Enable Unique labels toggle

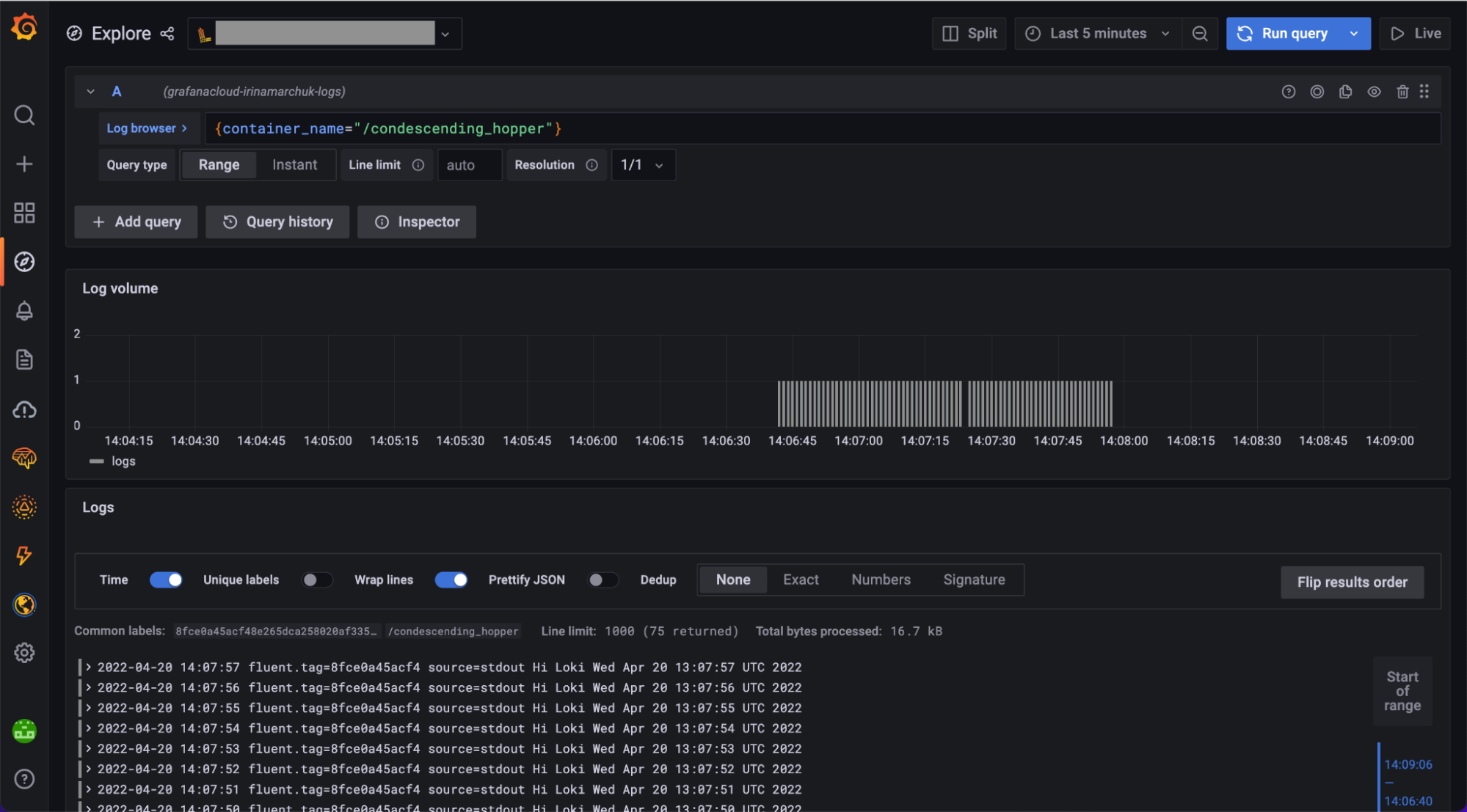coord(317,579)
